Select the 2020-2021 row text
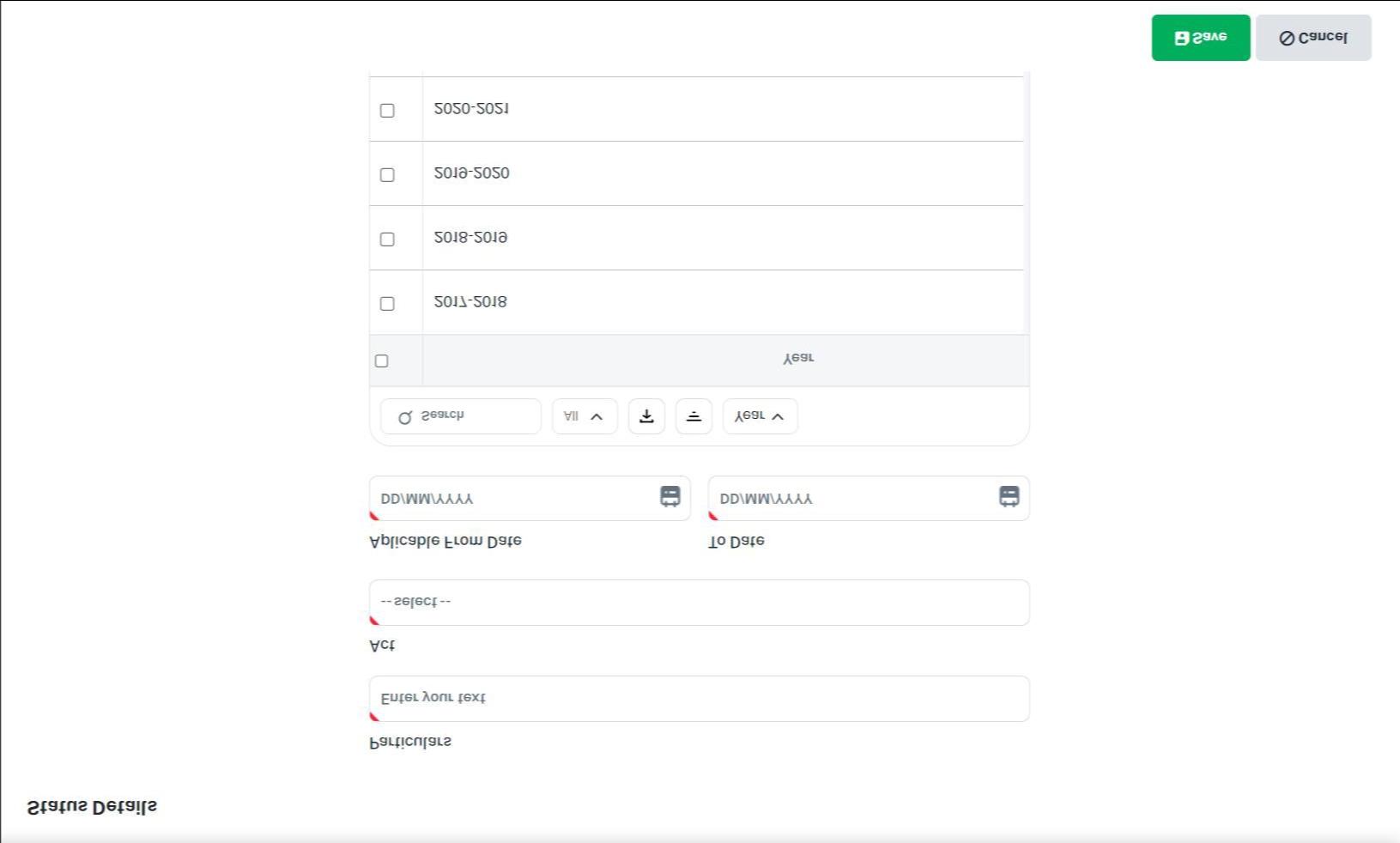This screenshot has width=1400, height=843. point(471,109)
